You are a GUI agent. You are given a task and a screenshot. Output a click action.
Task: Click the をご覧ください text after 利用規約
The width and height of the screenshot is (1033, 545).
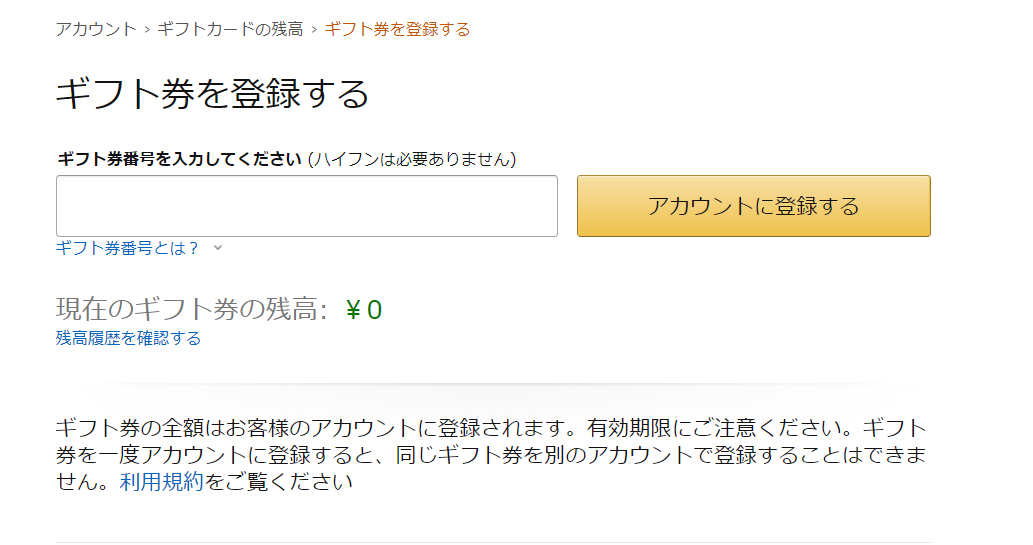(x=279, y=482)
